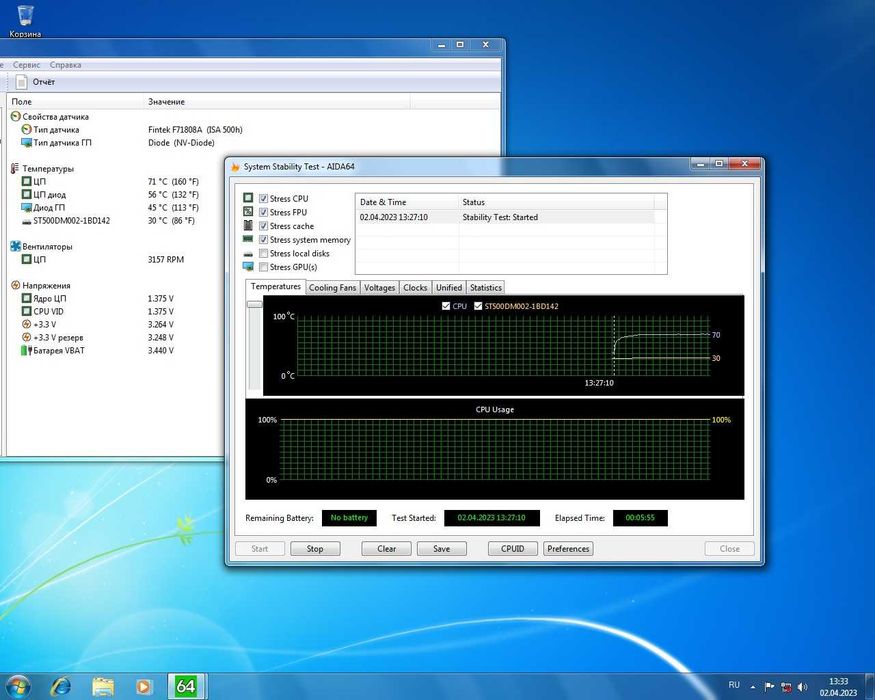Click the Stress cache icon
Screen dimensions: 875x700
point(248,226)
